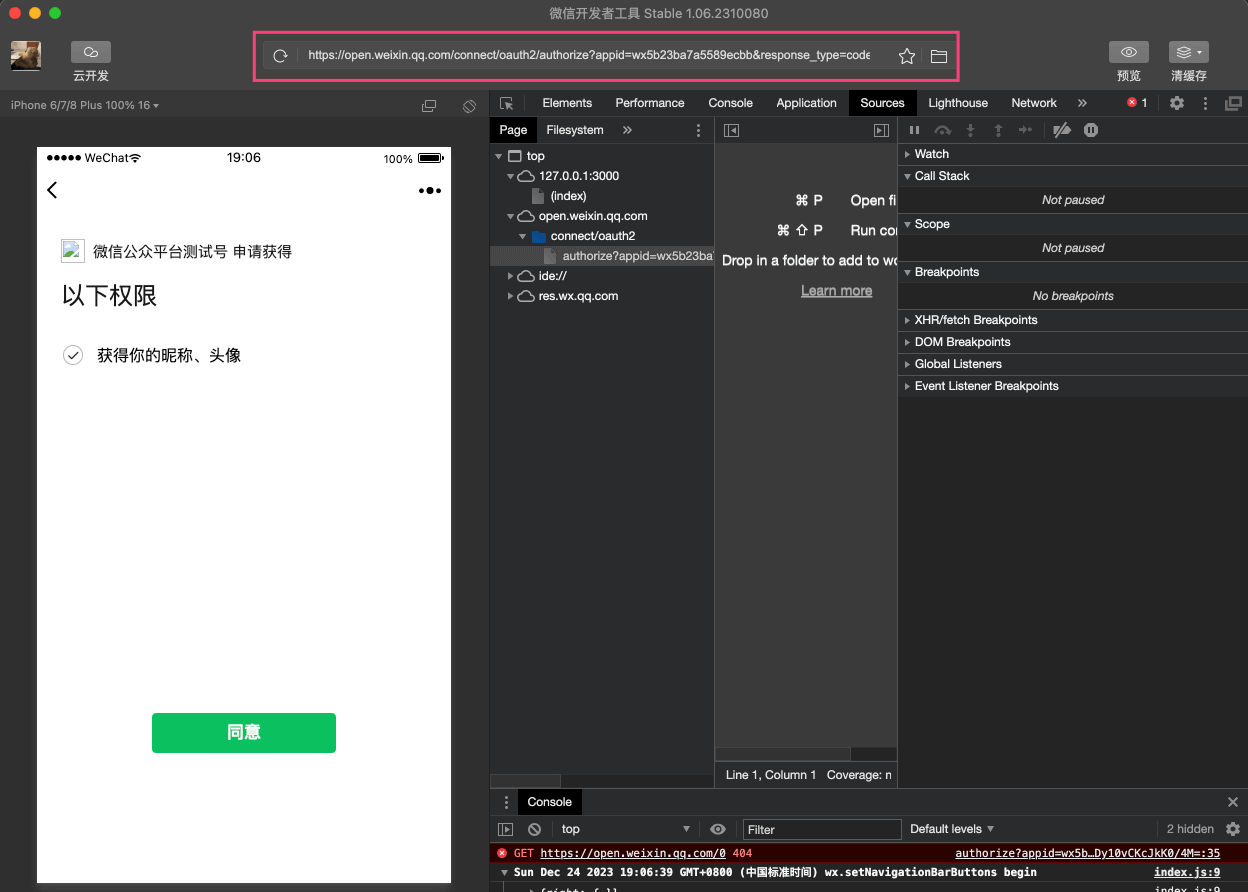Pause script execution in the debugger
The height and width of the screenshot is (892, 1248).
(914, 129)
